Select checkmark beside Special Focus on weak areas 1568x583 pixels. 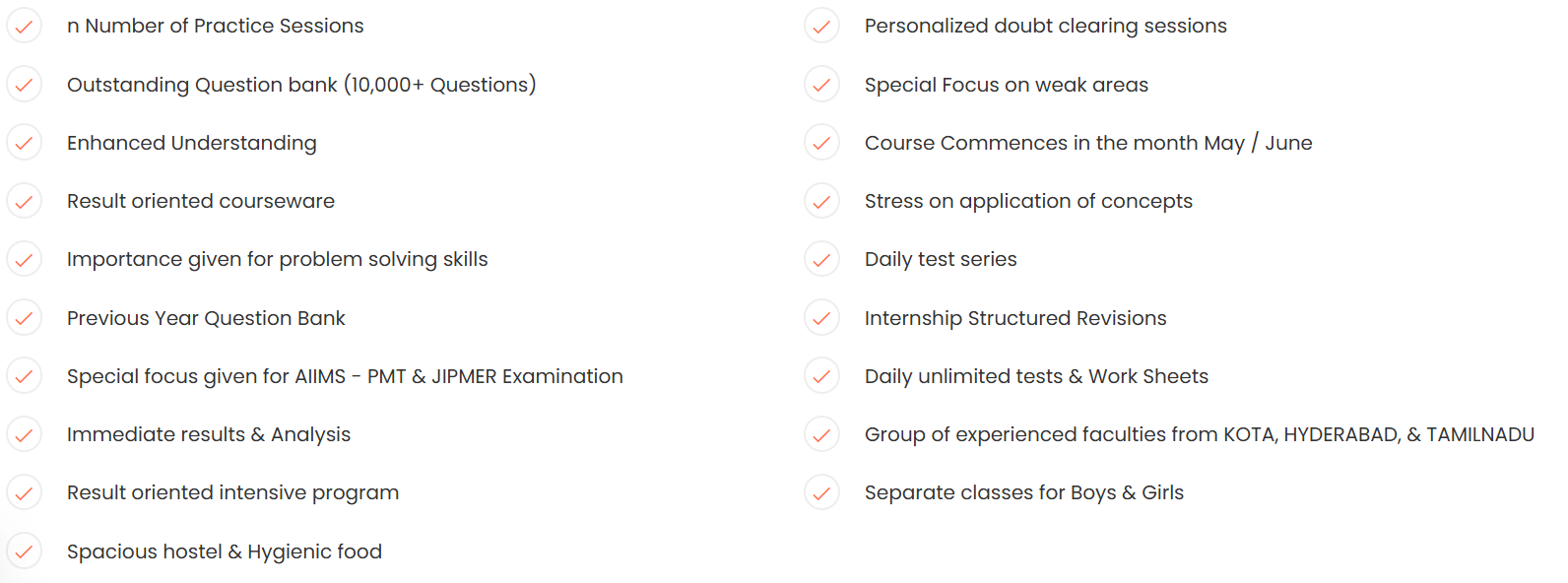pos(821,85)
